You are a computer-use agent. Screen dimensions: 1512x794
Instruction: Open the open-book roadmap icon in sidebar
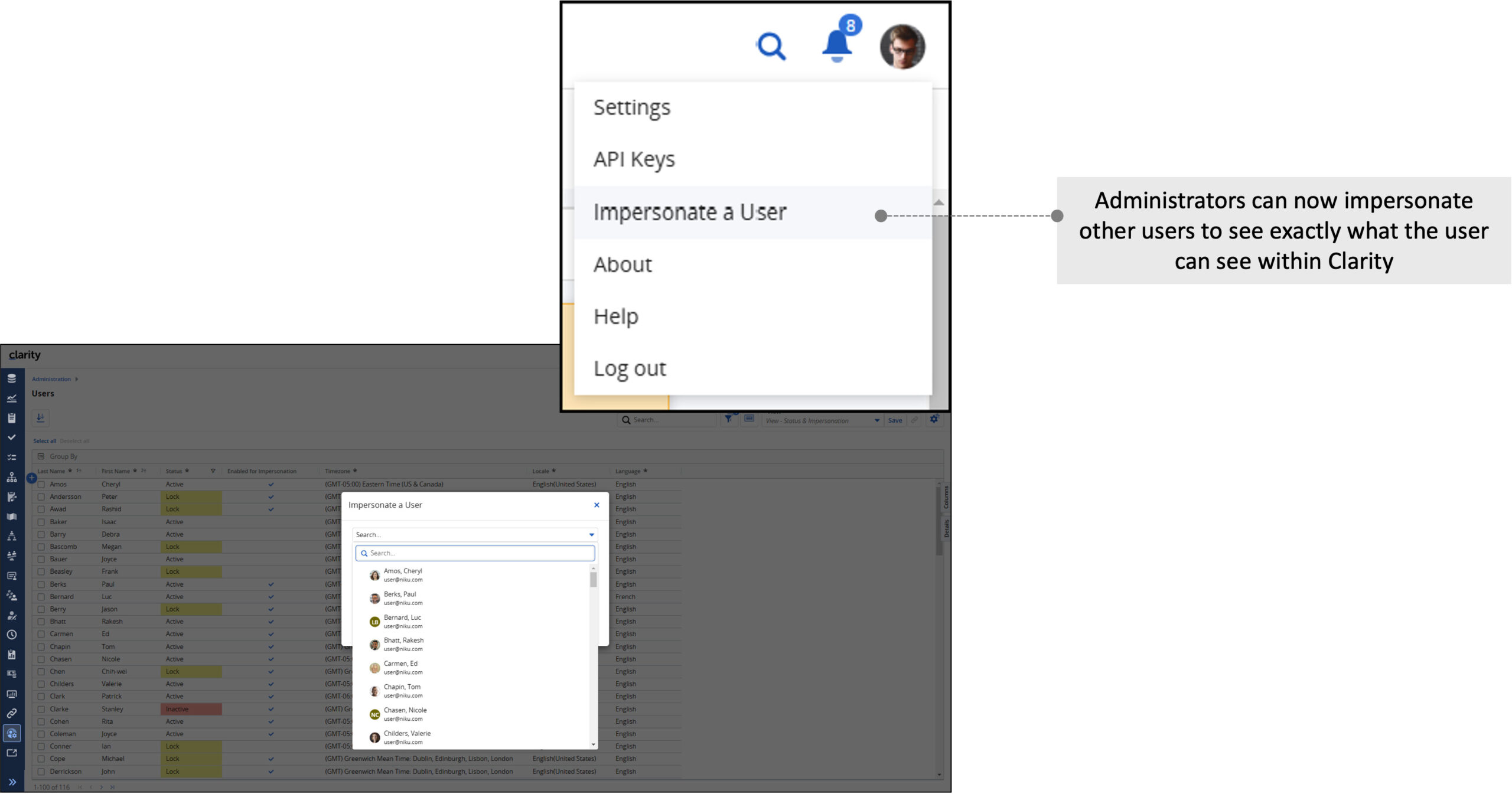tap(11, 517)
